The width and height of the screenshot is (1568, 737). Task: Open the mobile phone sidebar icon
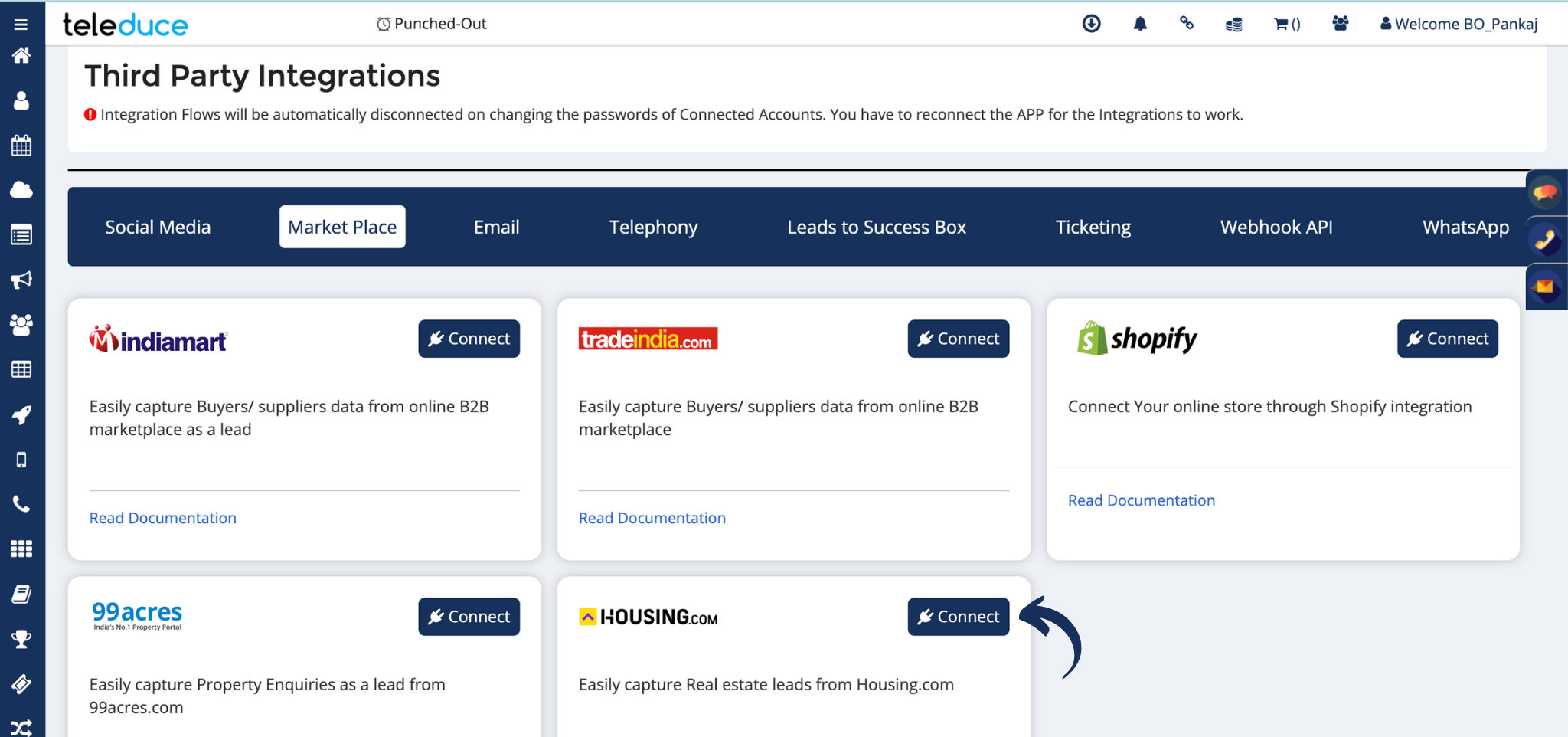coord(21,460)
